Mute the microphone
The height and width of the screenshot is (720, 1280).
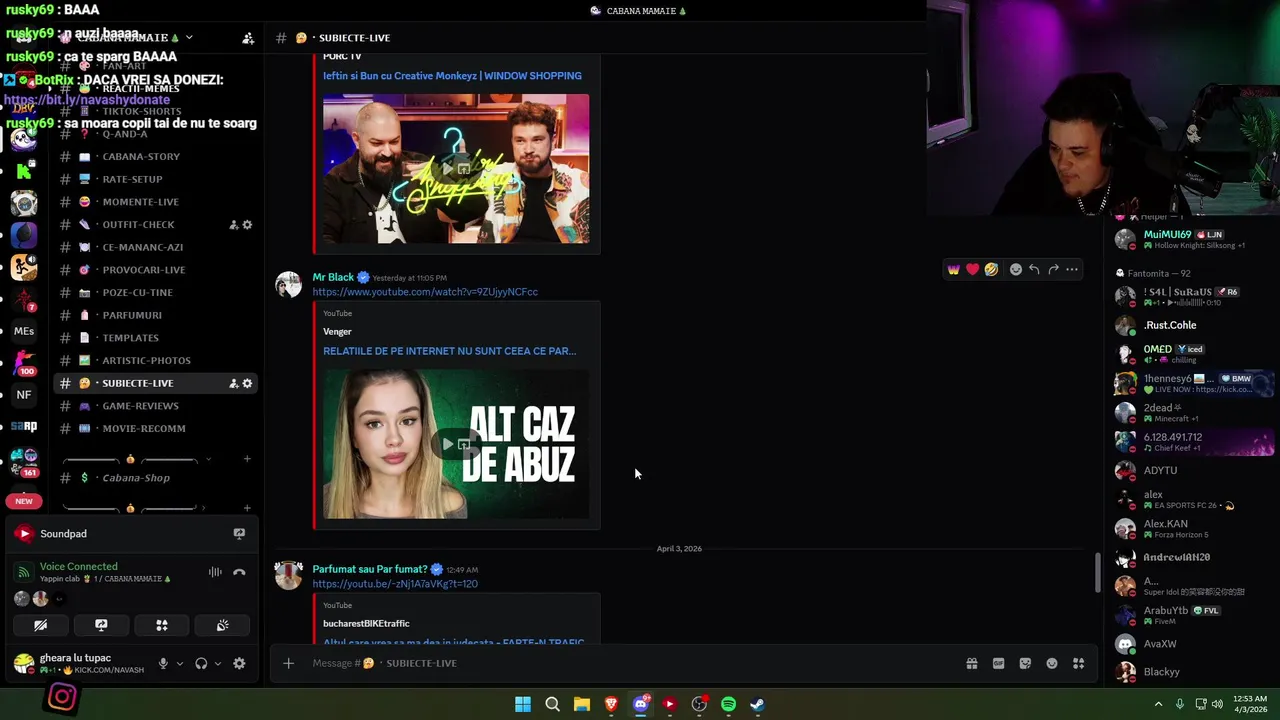(163, 663)
